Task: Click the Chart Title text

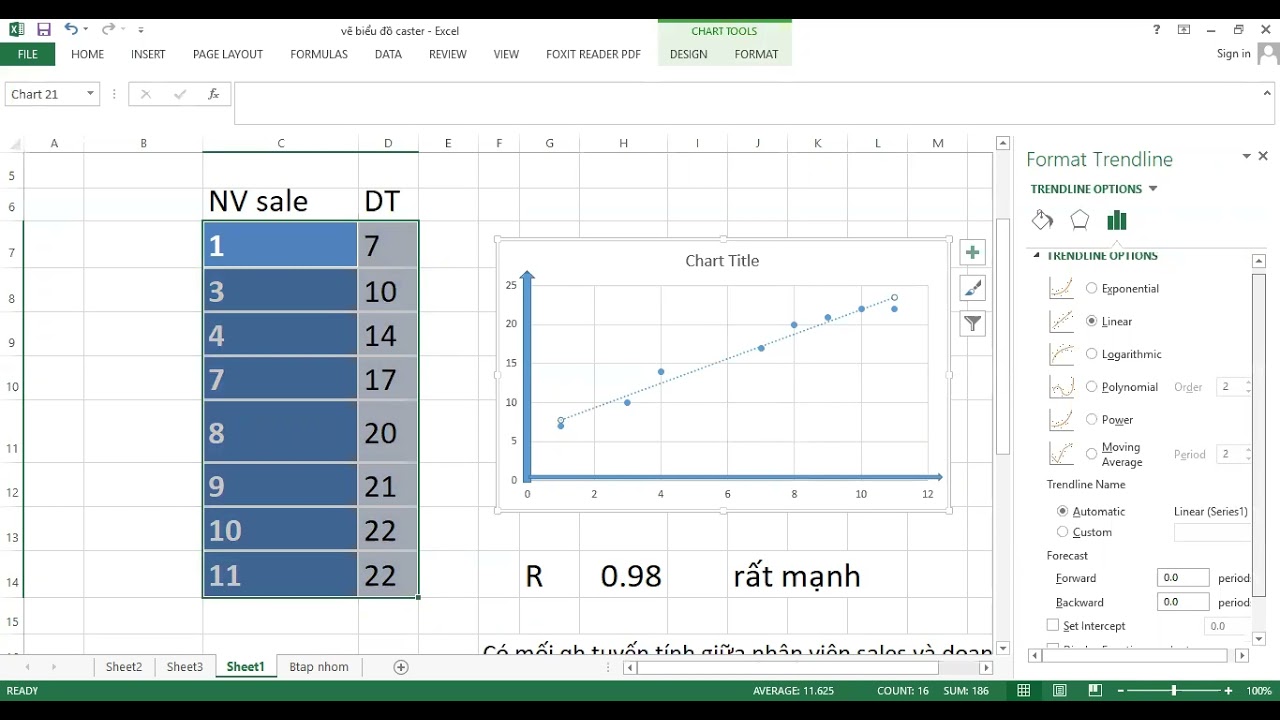Action: coord(722,261)
